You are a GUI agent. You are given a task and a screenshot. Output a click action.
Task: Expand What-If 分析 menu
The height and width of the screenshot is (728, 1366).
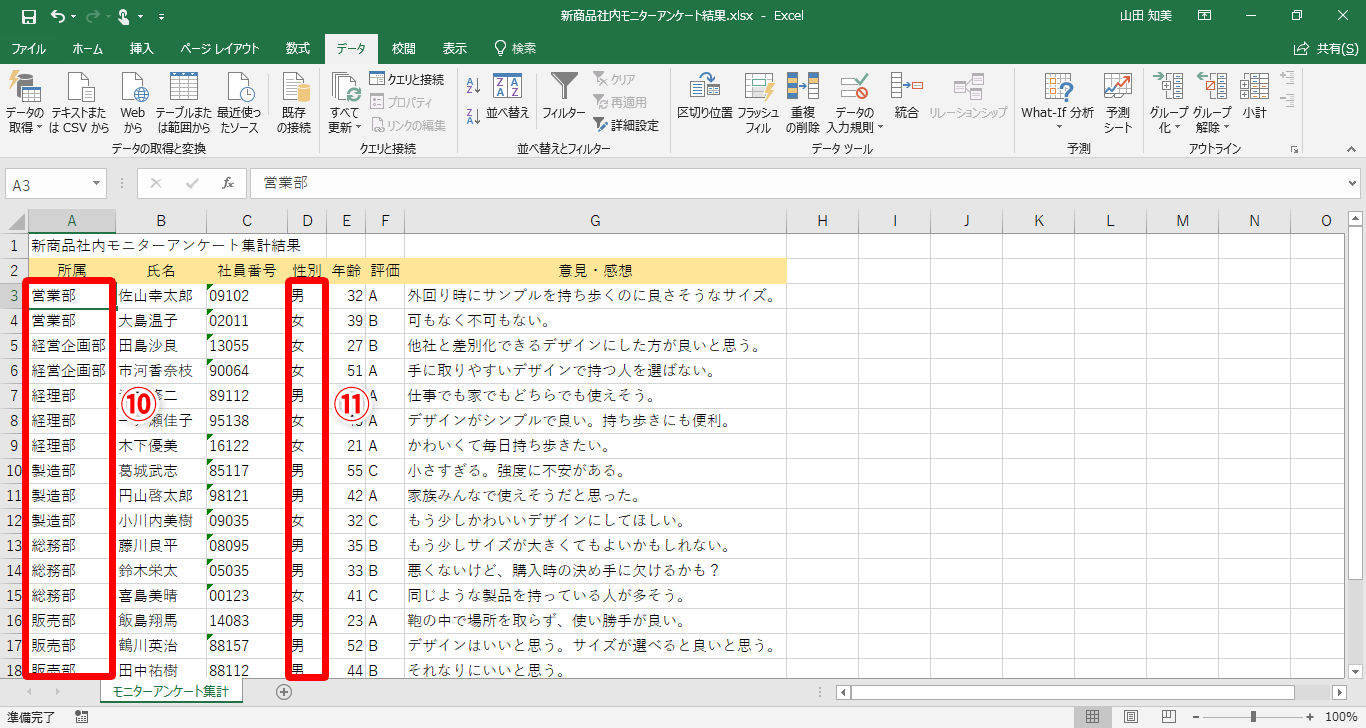[1058, 103]
